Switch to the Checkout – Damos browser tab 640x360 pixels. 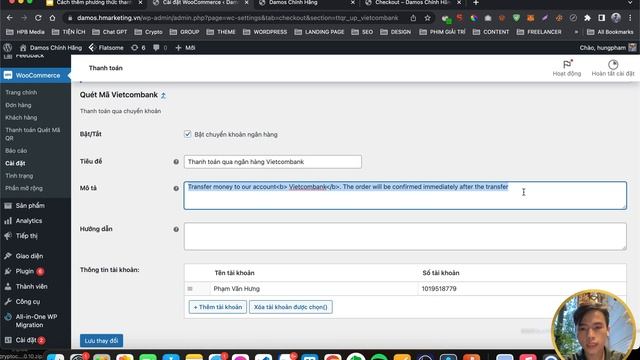413,3
